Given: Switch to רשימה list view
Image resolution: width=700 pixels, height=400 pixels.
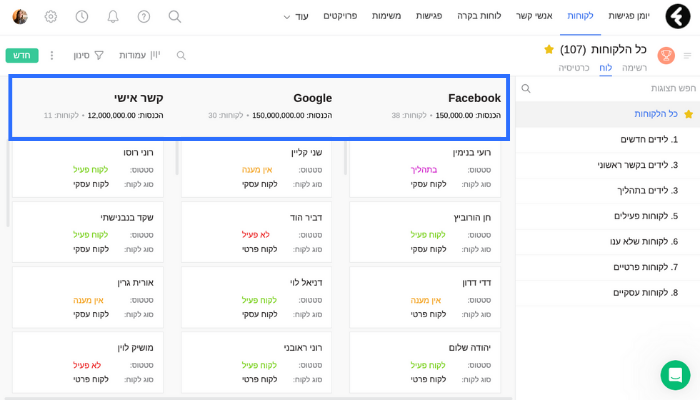Looking at the screenshot, I should coord(634,68).
